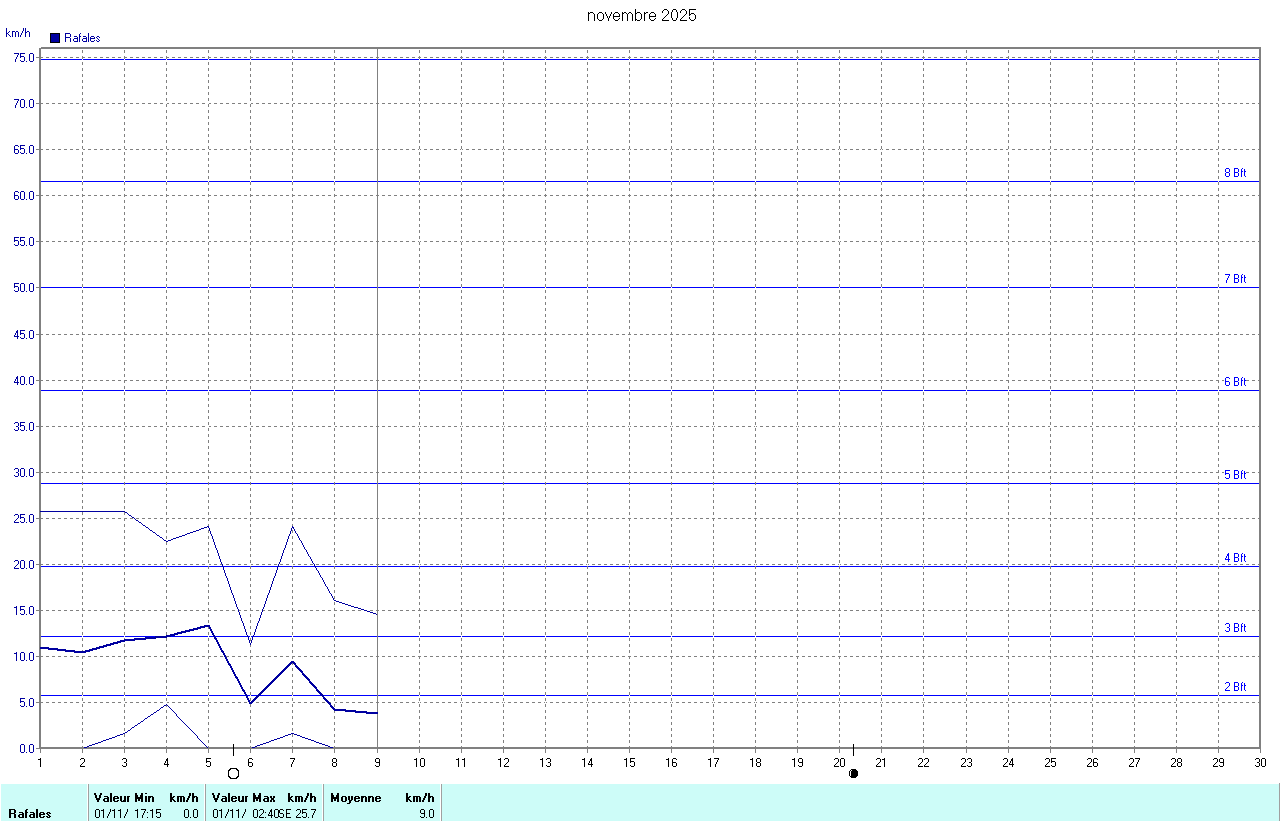Click the full moon symbol below the axis
The image size is (1280, 821).
(234, 773)
